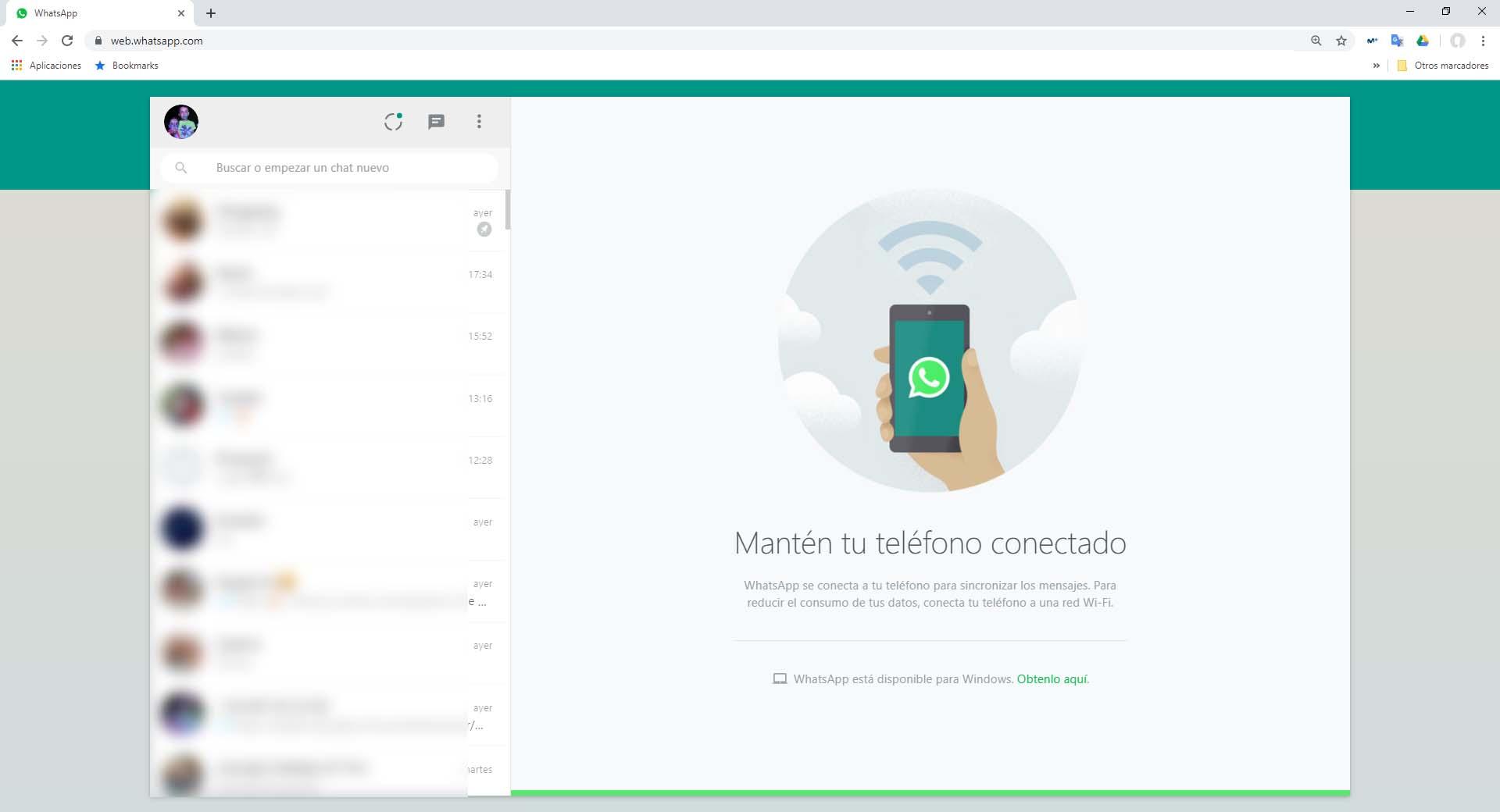This screenshot has width=1500, height=812.
Task: Open the Bookmarks folder
Action: pyautogui.click(x=127, y=66)
